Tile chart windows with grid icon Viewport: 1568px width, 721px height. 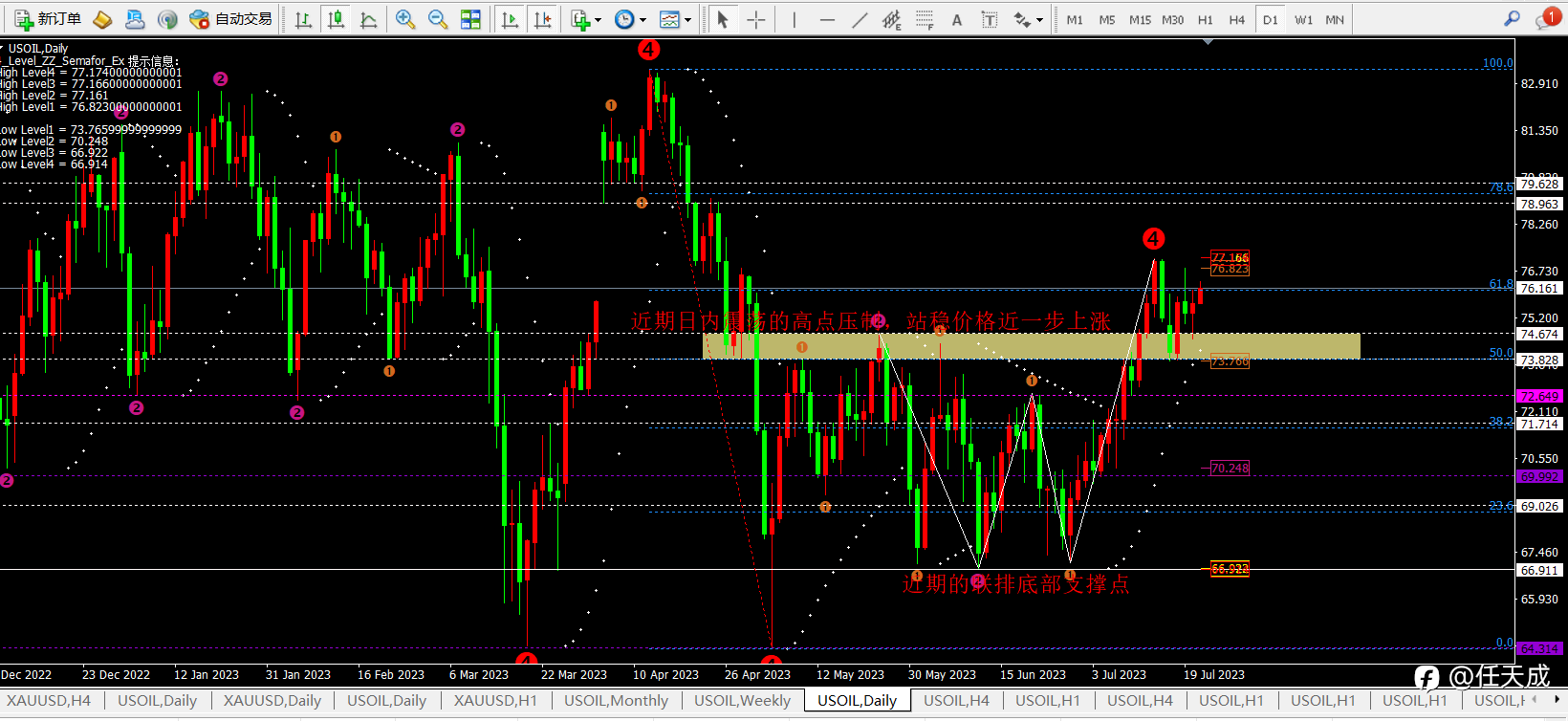470,19
